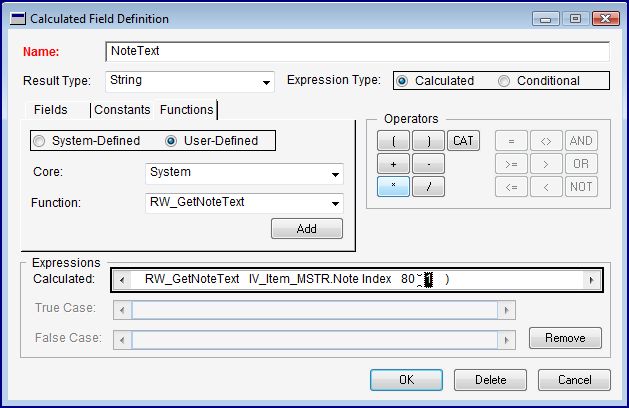Viewport: 629px width, 408px height.
Task: Click the close parenthesis operator button
Action: pyautogui.click(x=428, y=141)
